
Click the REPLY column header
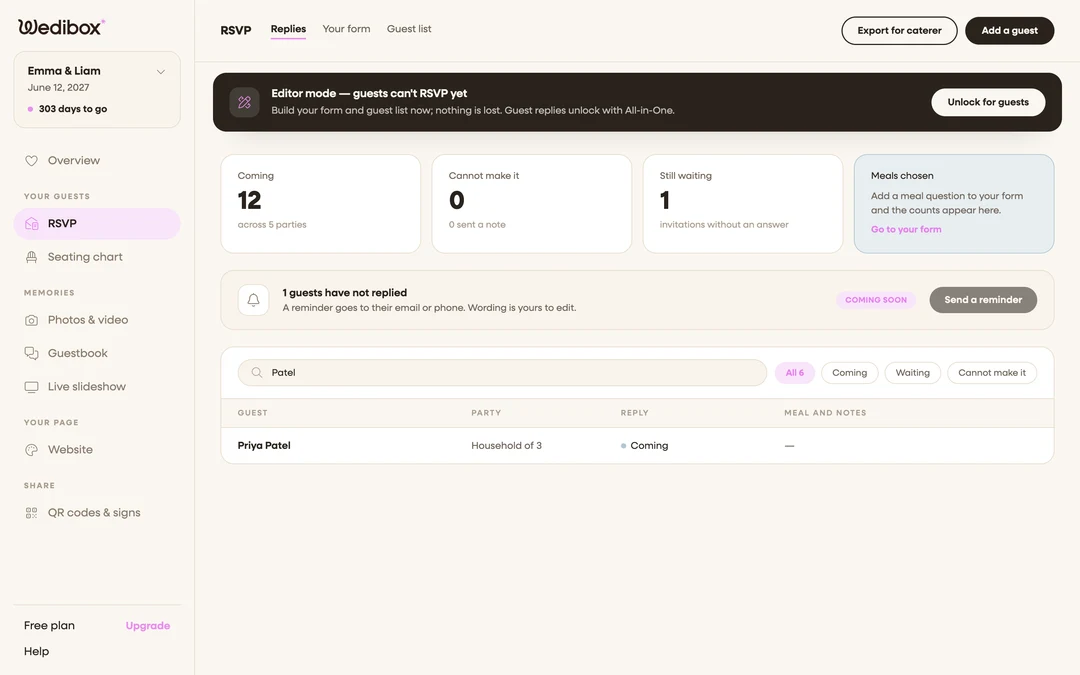coord(634,413)
